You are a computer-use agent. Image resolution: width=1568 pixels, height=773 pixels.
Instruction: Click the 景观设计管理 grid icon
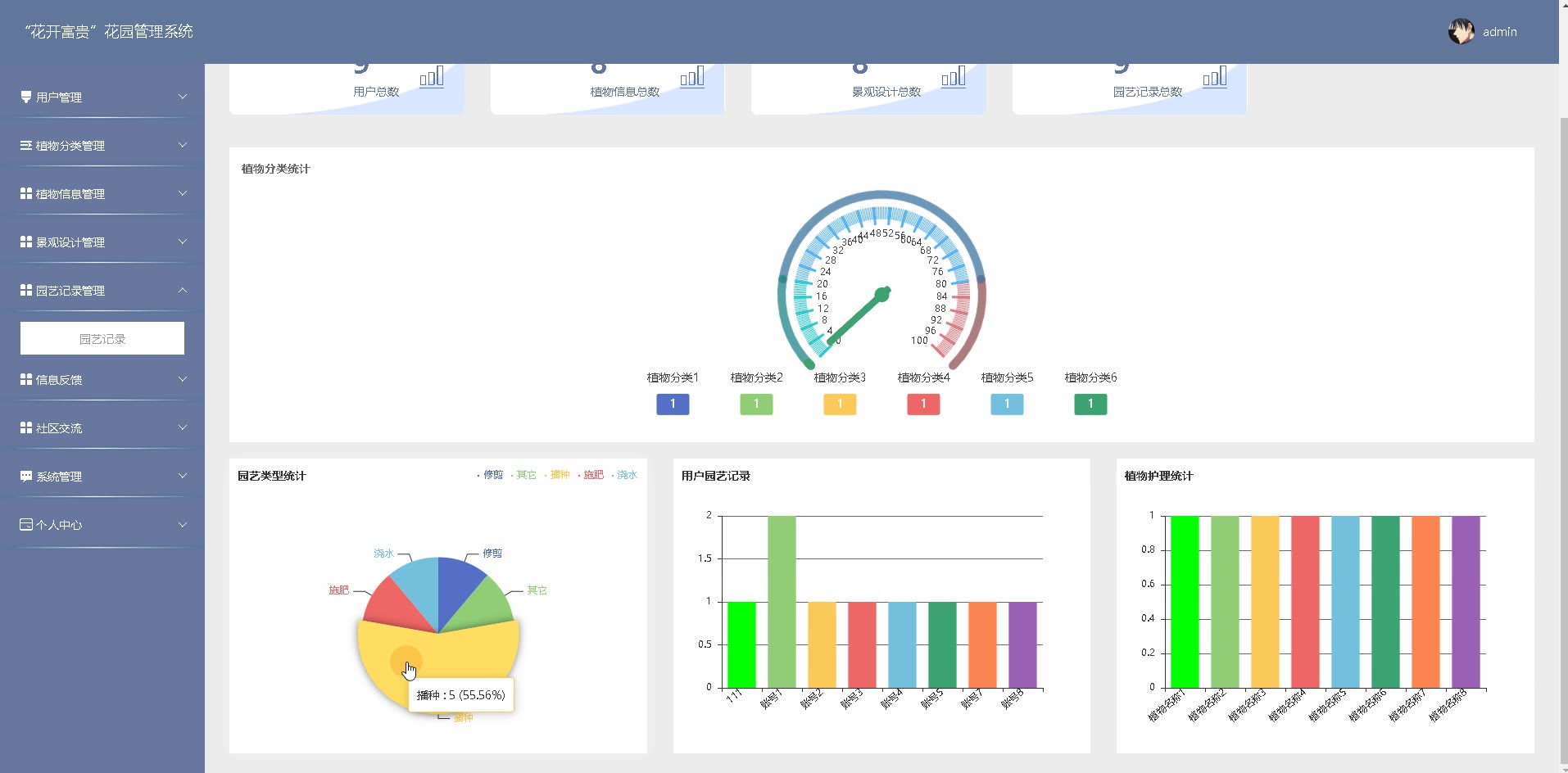pos(26,242)
